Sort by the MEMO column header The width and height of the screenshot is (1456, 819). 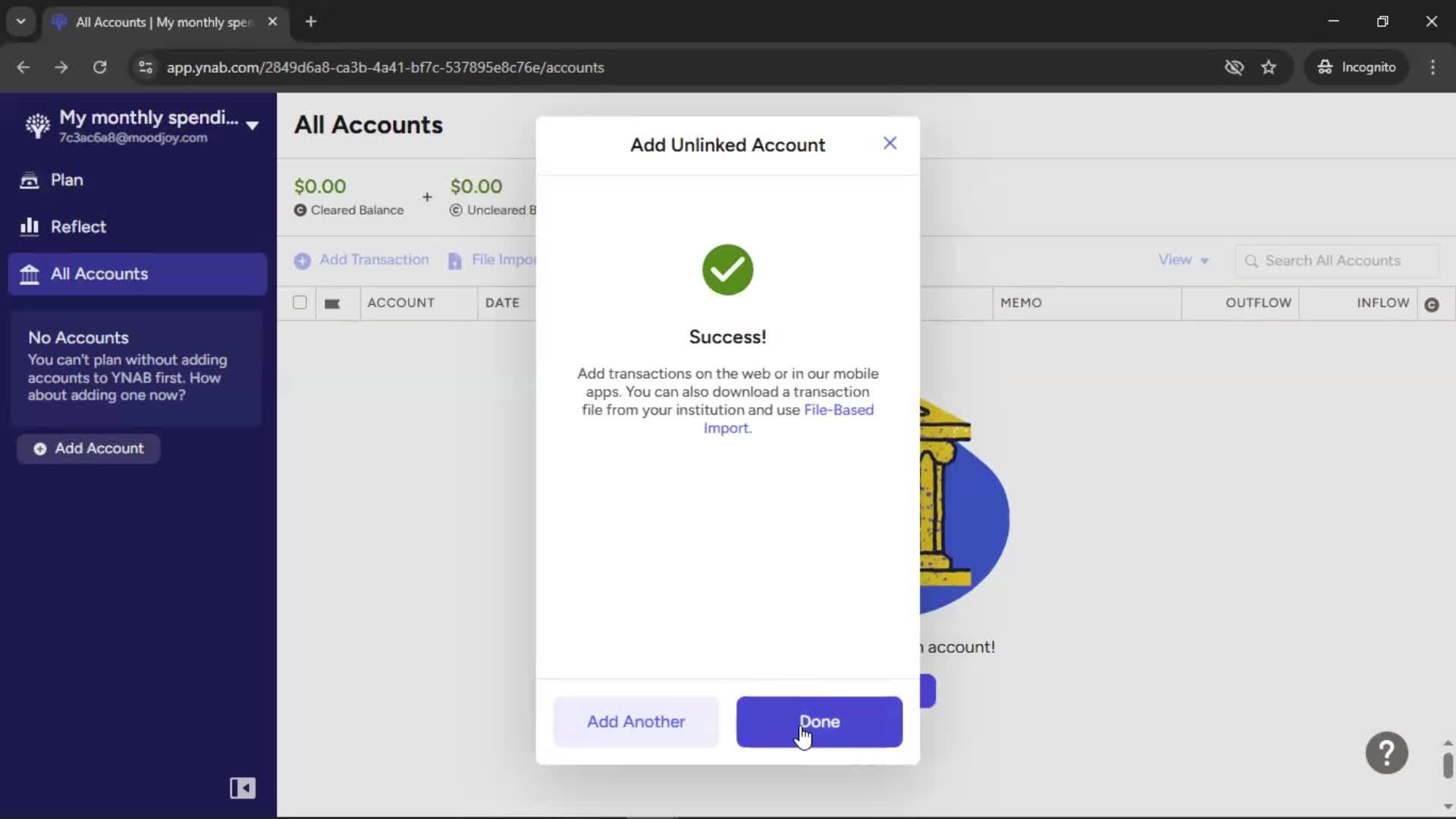1021,303
